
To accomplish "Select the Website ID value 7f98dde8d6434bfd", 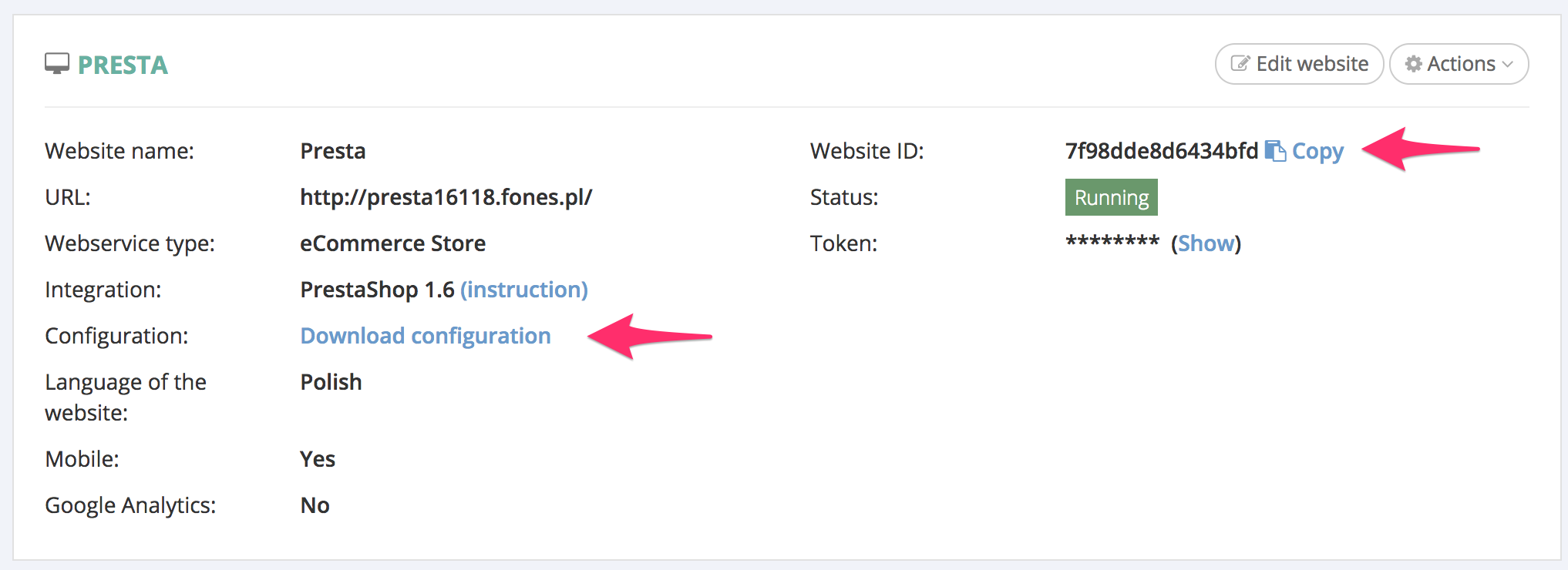I will [1161, 151].
